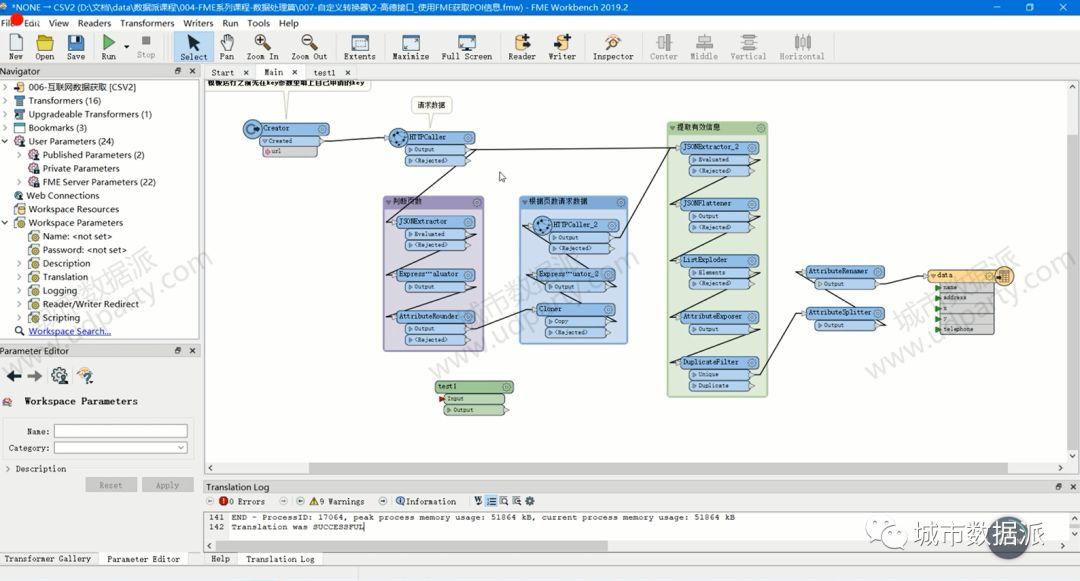Open the Run options dropdown arrow
This screenshot has height=581, width=1080.
click(x=127, y=47)
